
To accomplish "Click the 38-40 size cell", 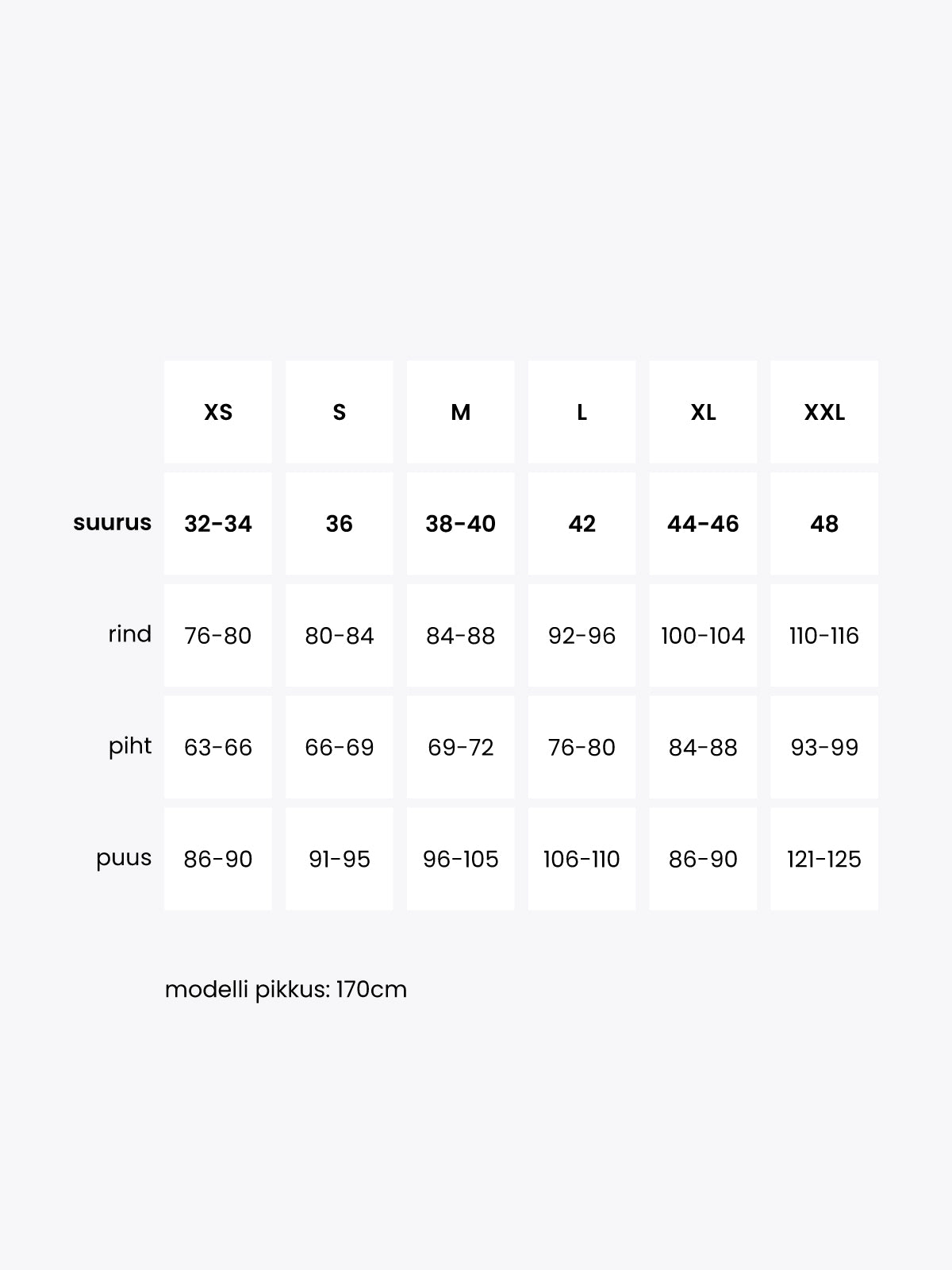I will (461, 524).
